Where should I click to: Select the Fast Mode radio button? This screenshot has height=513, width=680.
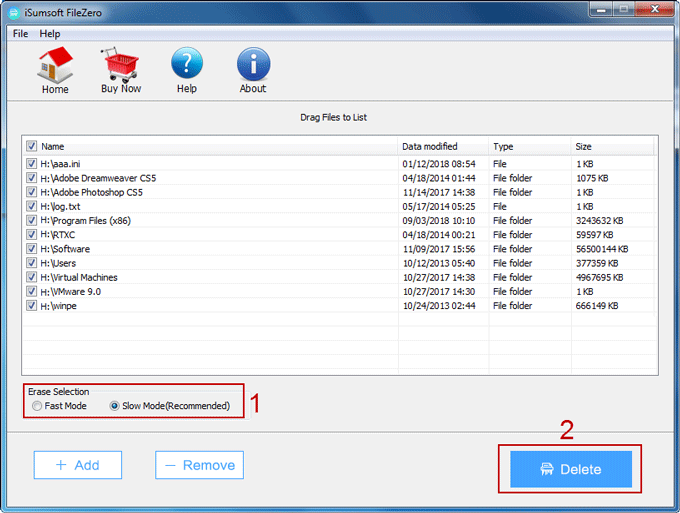[x=37, y=406]
